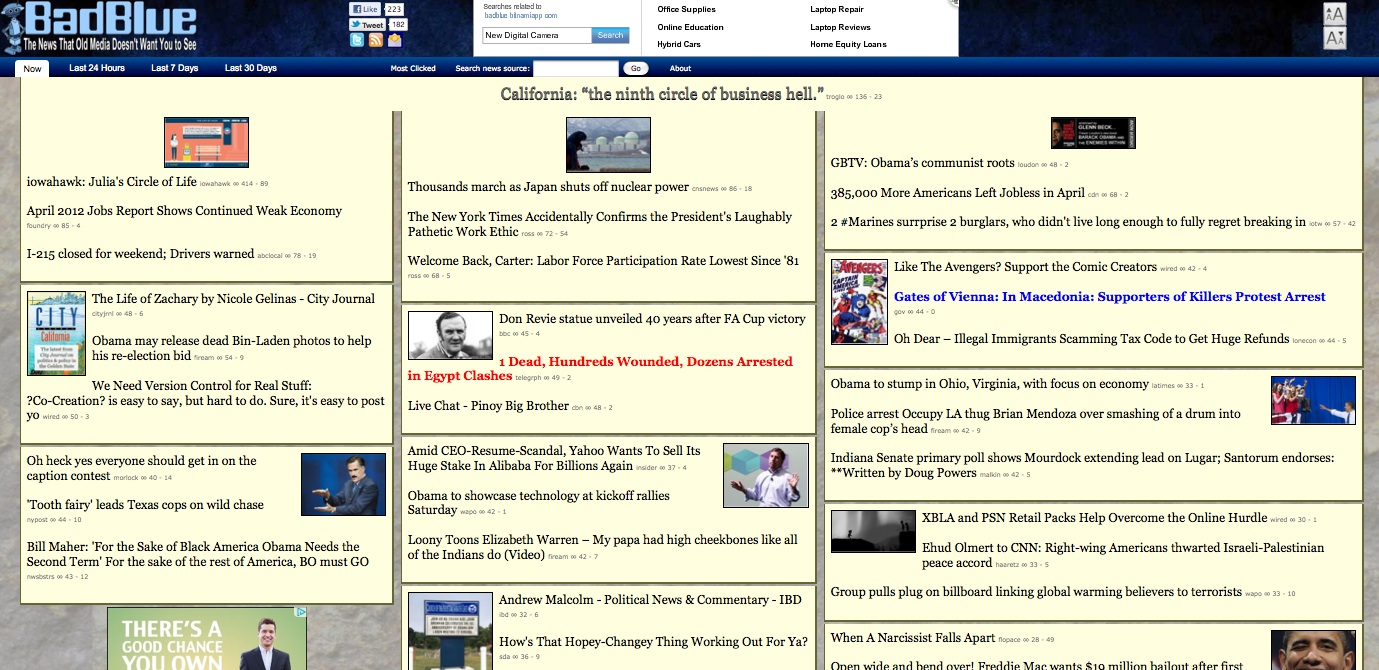This screenshot has width=1379, height=670.
Task: Click the blue Search button in ad
Action: (610, 35)
